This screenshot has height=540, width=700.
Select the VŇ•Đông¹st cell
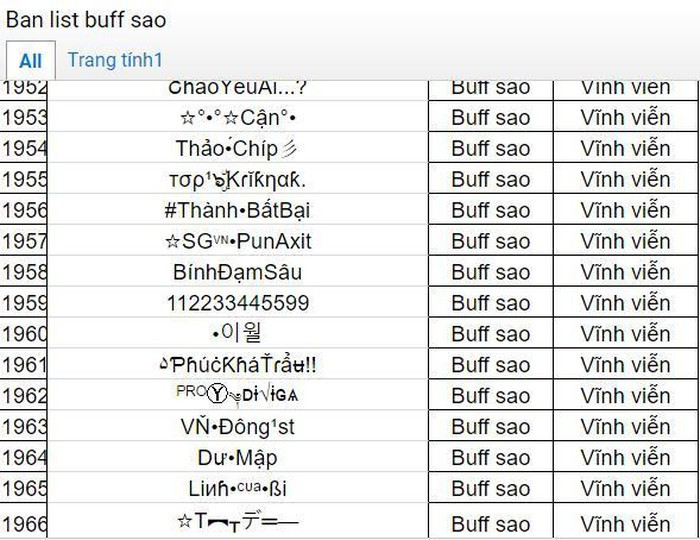pyautogui.click(x=237, y=427)
